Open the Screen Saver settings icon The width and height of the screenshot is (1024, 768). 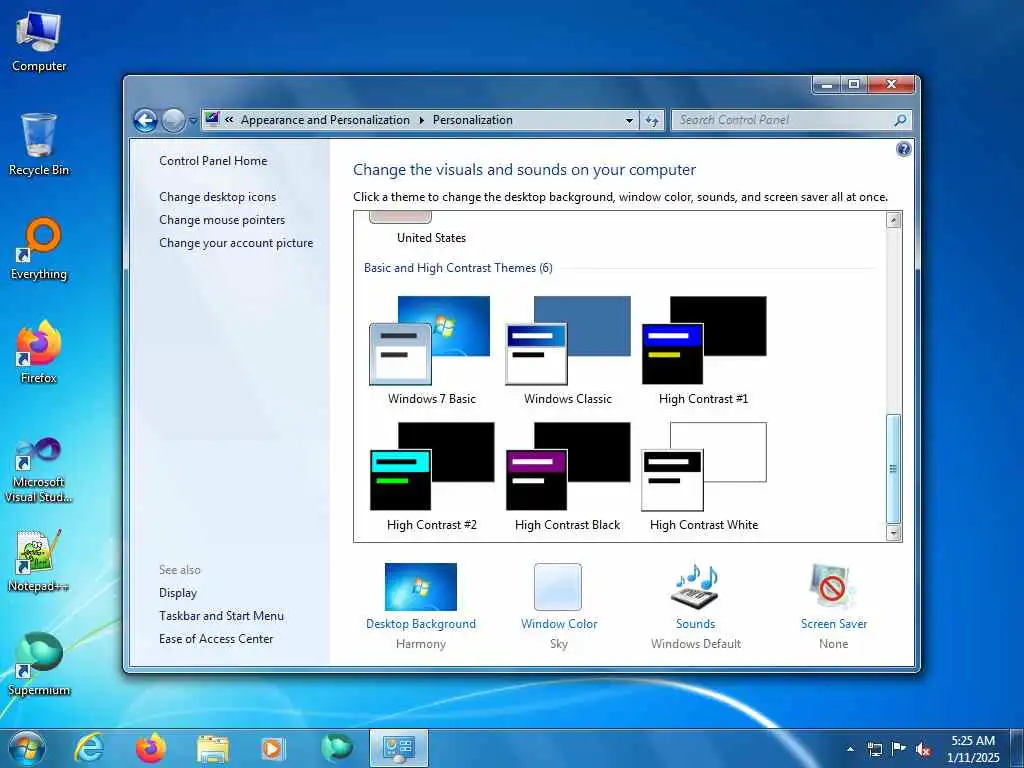832,586
